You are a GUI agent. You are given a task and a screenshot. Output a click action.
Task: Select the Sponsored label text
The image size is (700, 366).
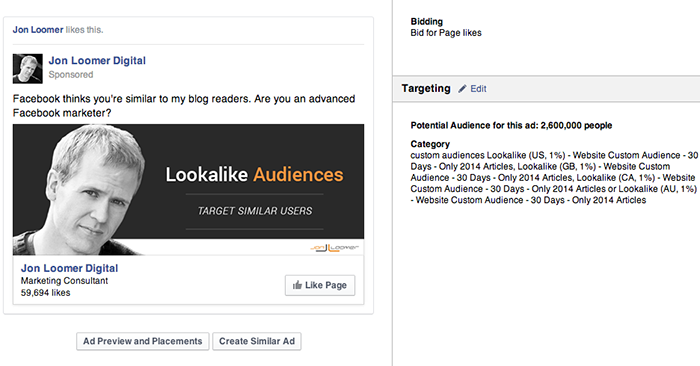point(71,75)
